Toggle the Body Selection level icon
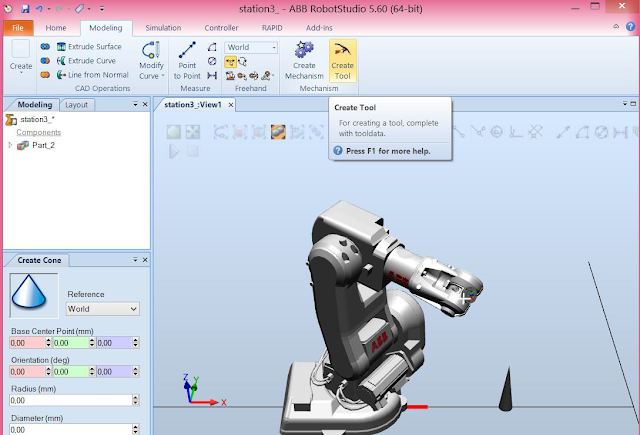The width and height of the screenshot is (640, 435). [259, 132]
